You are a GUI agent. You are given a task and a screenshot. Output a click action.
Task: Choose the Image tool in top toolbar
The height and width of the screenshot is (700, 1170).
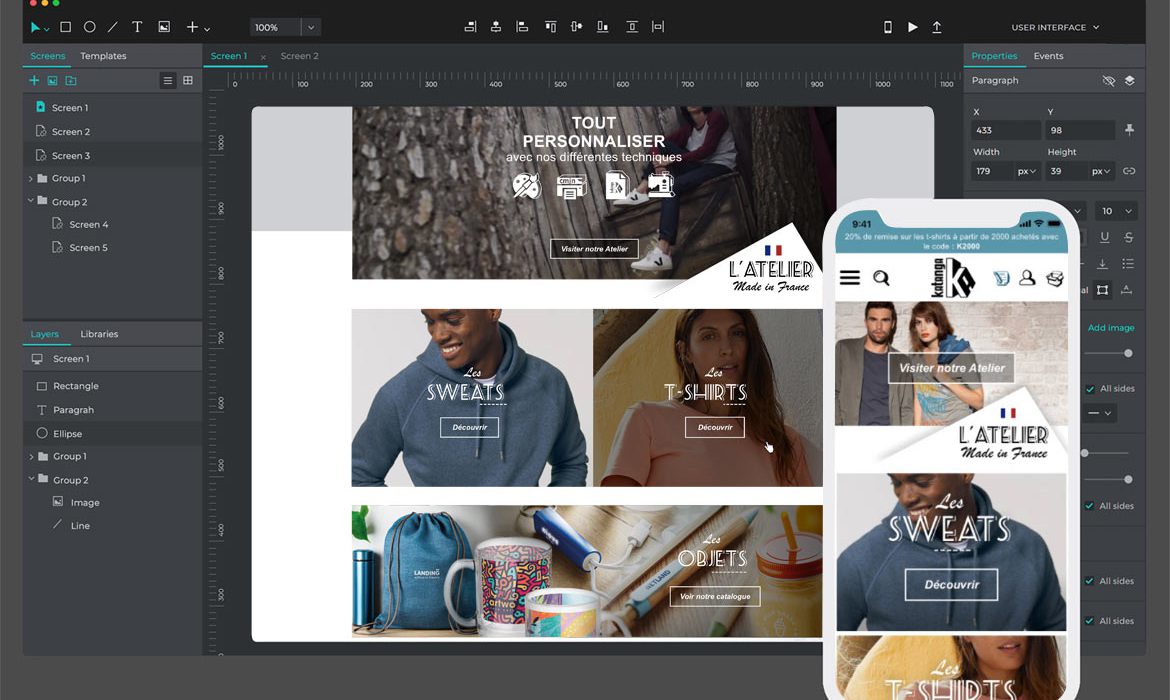(164, 27)
